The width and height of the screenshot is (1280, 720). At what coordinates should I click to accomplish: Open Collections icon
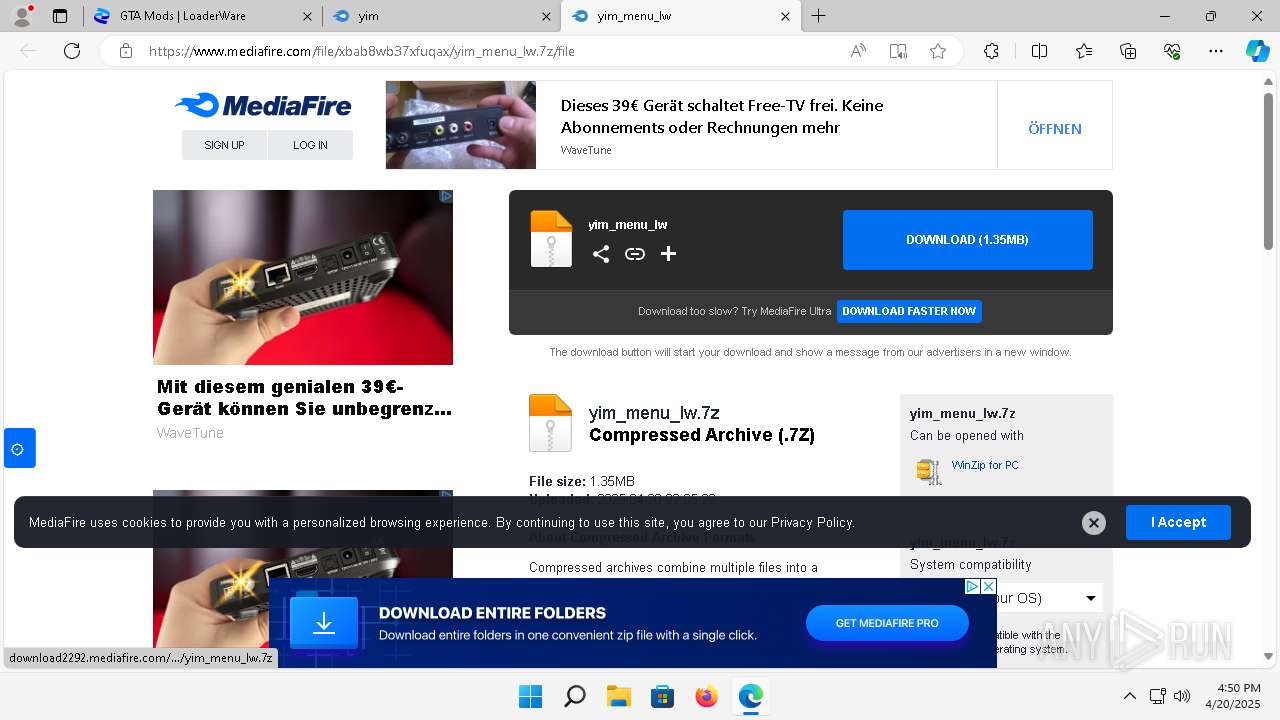[1128, 51]
